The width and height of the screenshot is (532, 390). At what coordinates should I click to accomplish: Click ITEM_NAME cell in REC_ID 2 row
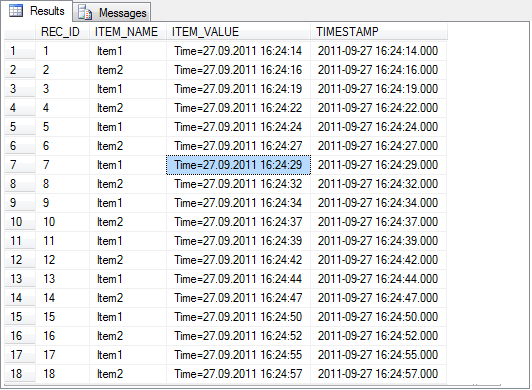(128, 70)
